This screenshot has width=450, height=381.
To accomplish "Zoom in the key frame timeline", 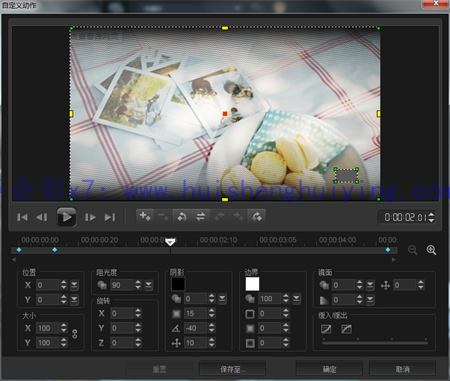I will tap(431, 250).
